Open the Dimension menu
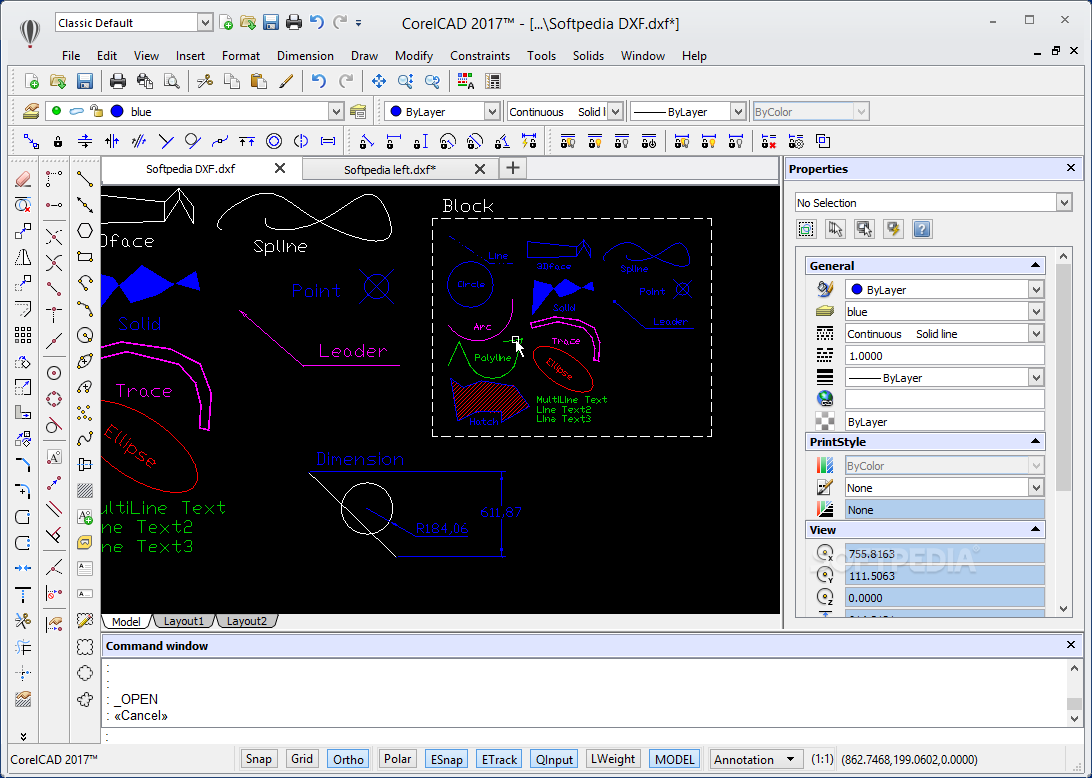 [305, 56]
